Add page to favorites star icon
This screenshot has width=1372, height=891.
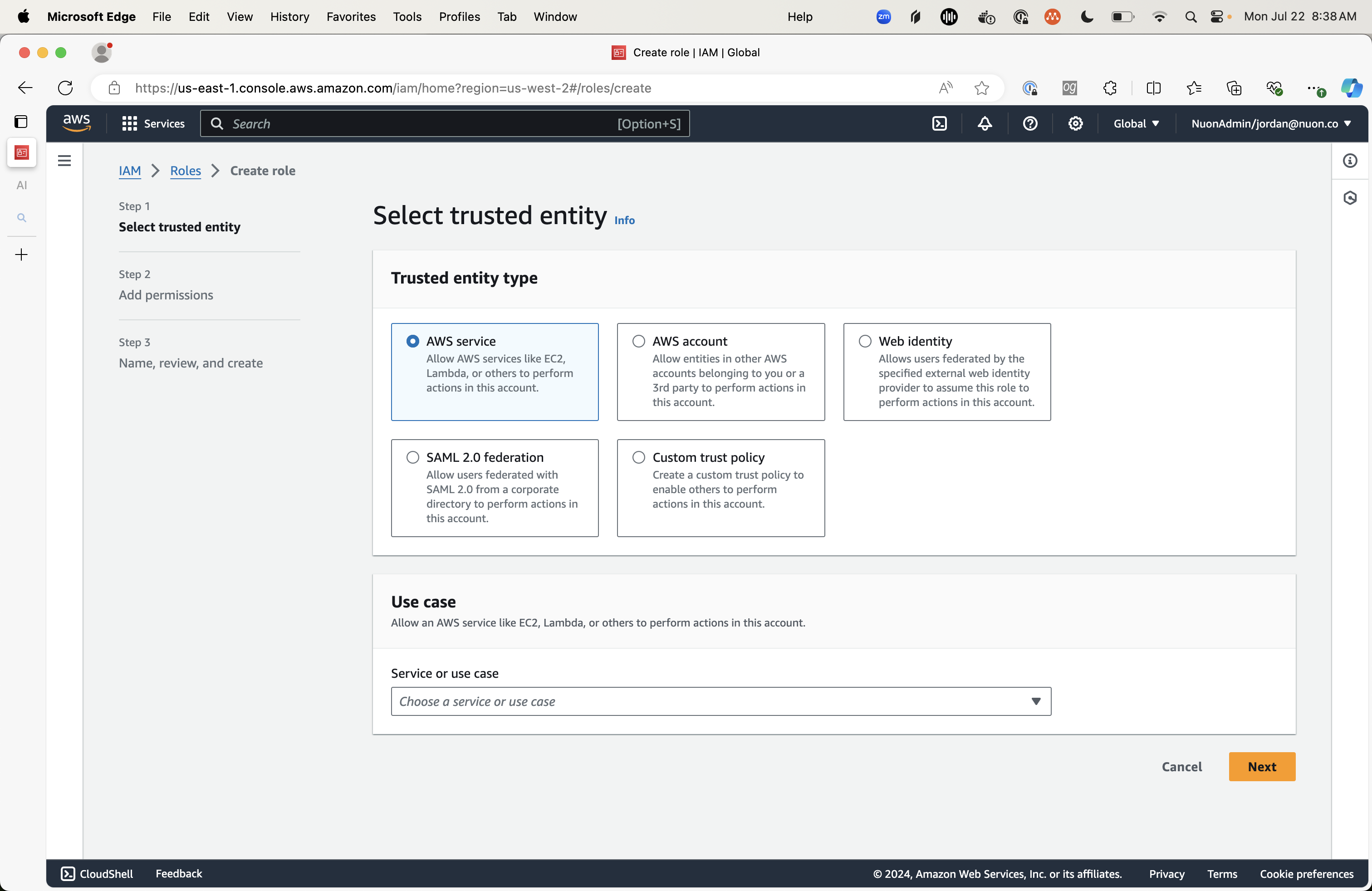[x=981, y=88]
